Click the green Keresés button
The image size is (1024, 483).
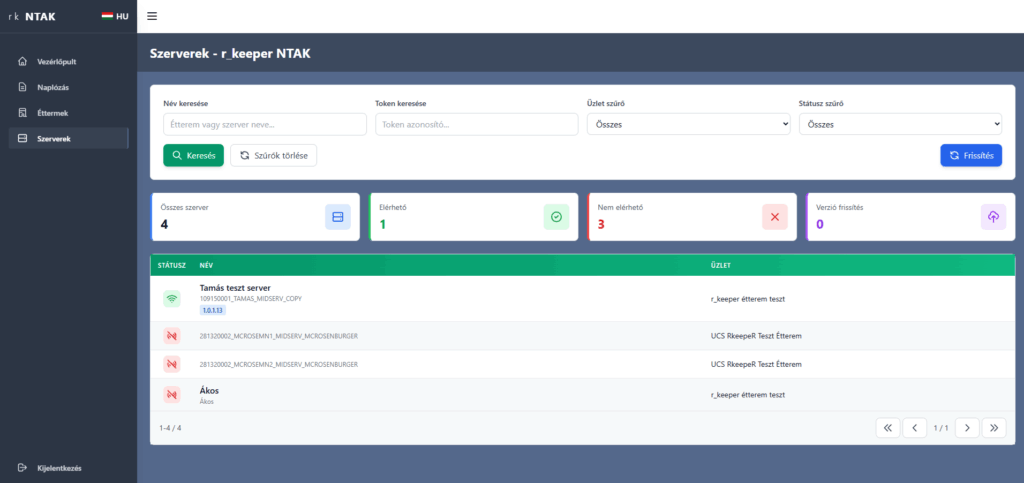click(193, 155)
